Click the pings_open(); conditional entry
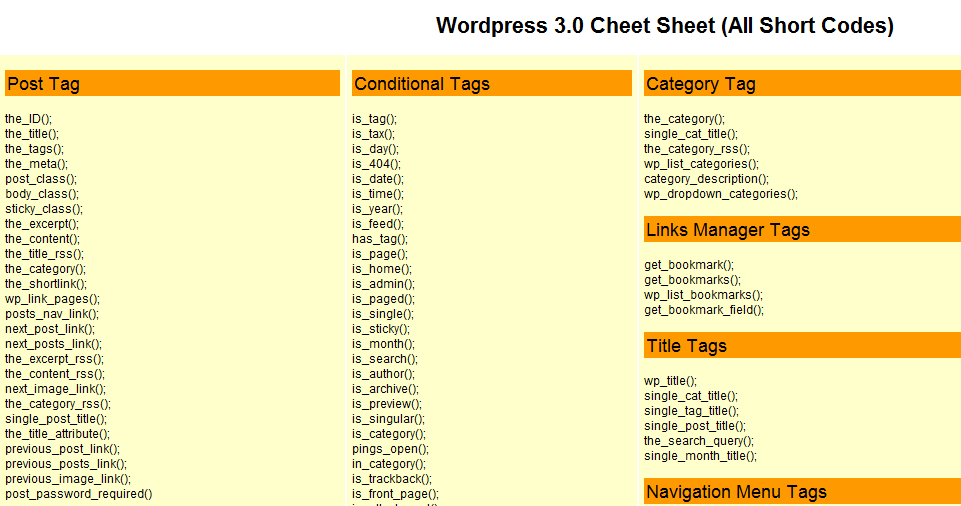This screenshot has width=961, height=506. [x=391, y=449]
